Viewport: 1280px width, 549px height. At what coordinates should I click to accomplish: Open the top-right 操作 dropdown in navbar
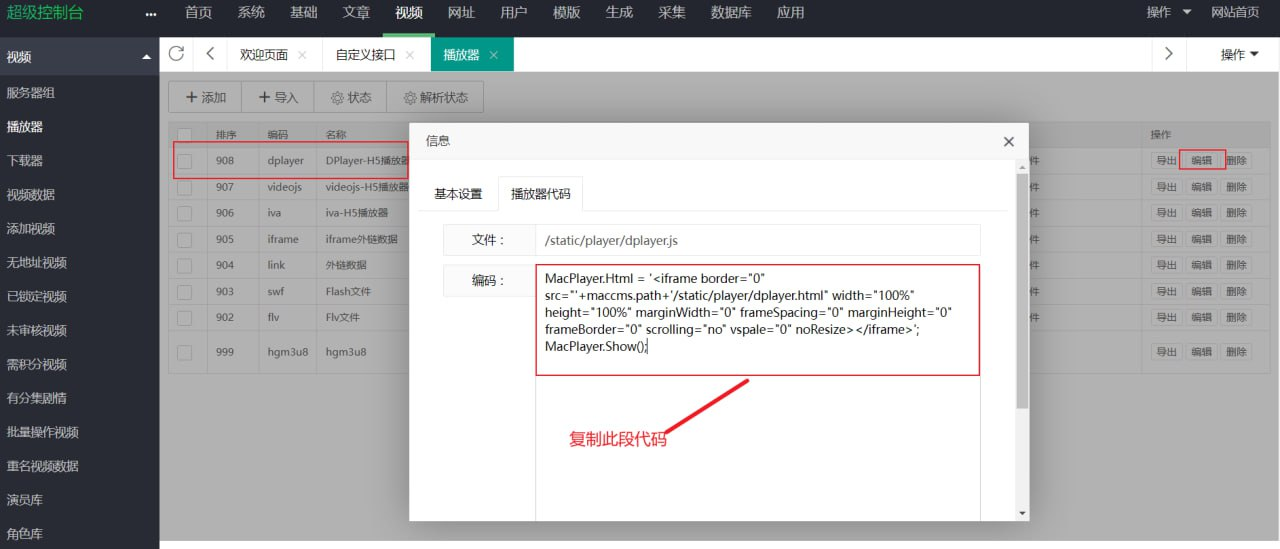click(1169, 13)
